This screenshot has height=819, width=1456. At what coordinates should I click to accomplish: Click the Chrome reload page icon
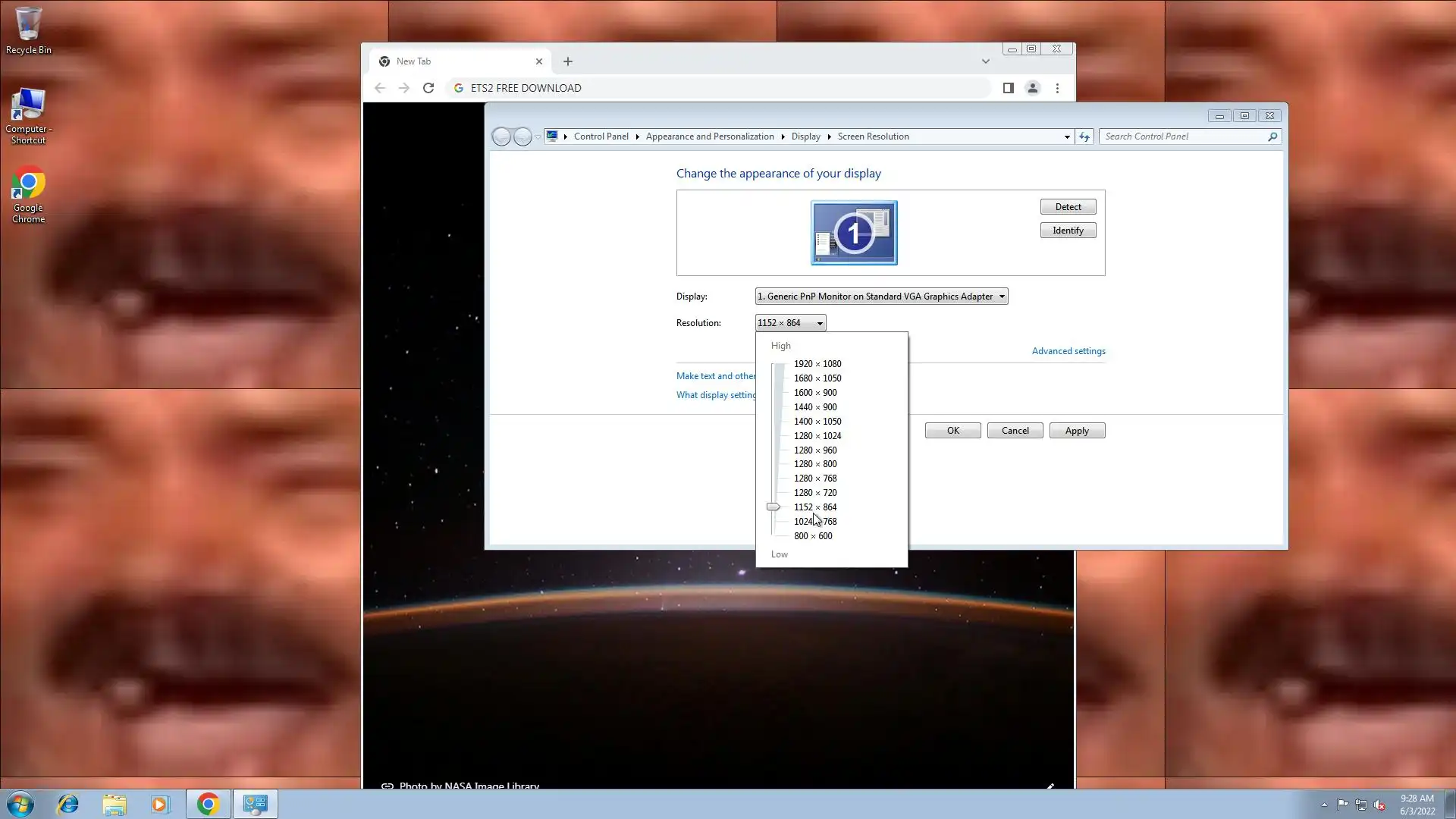[428, 88]
